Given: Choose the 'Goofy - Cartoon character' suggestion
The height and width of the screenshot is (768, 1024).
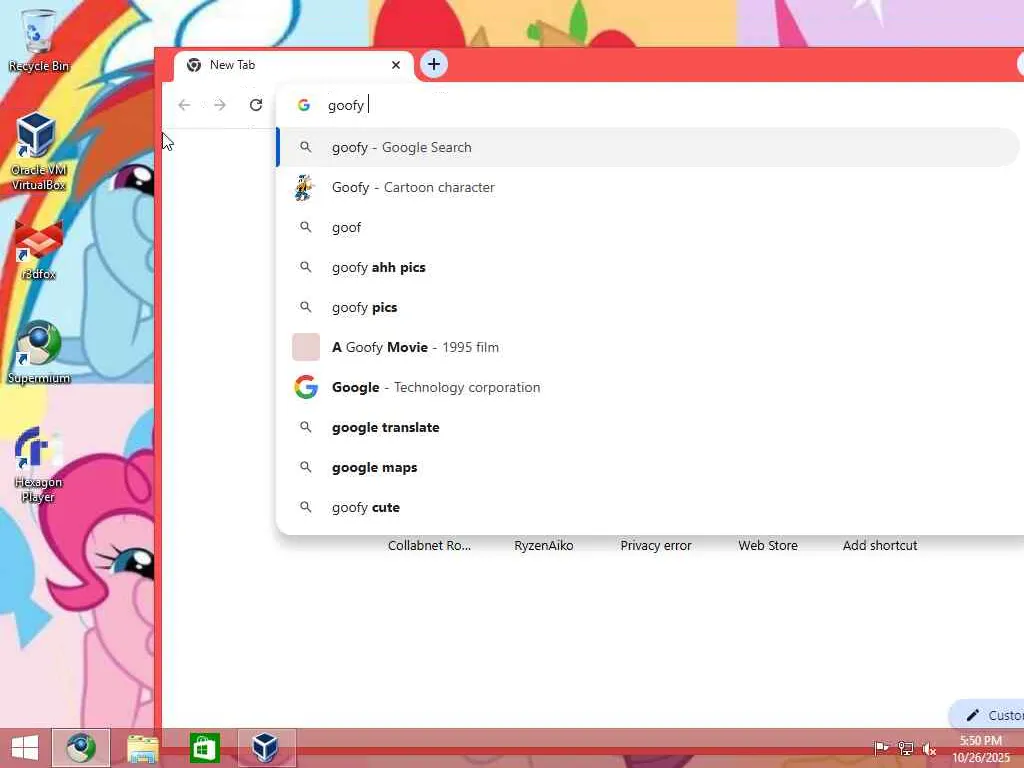Looking at the screenshot, I should (648, 187).
